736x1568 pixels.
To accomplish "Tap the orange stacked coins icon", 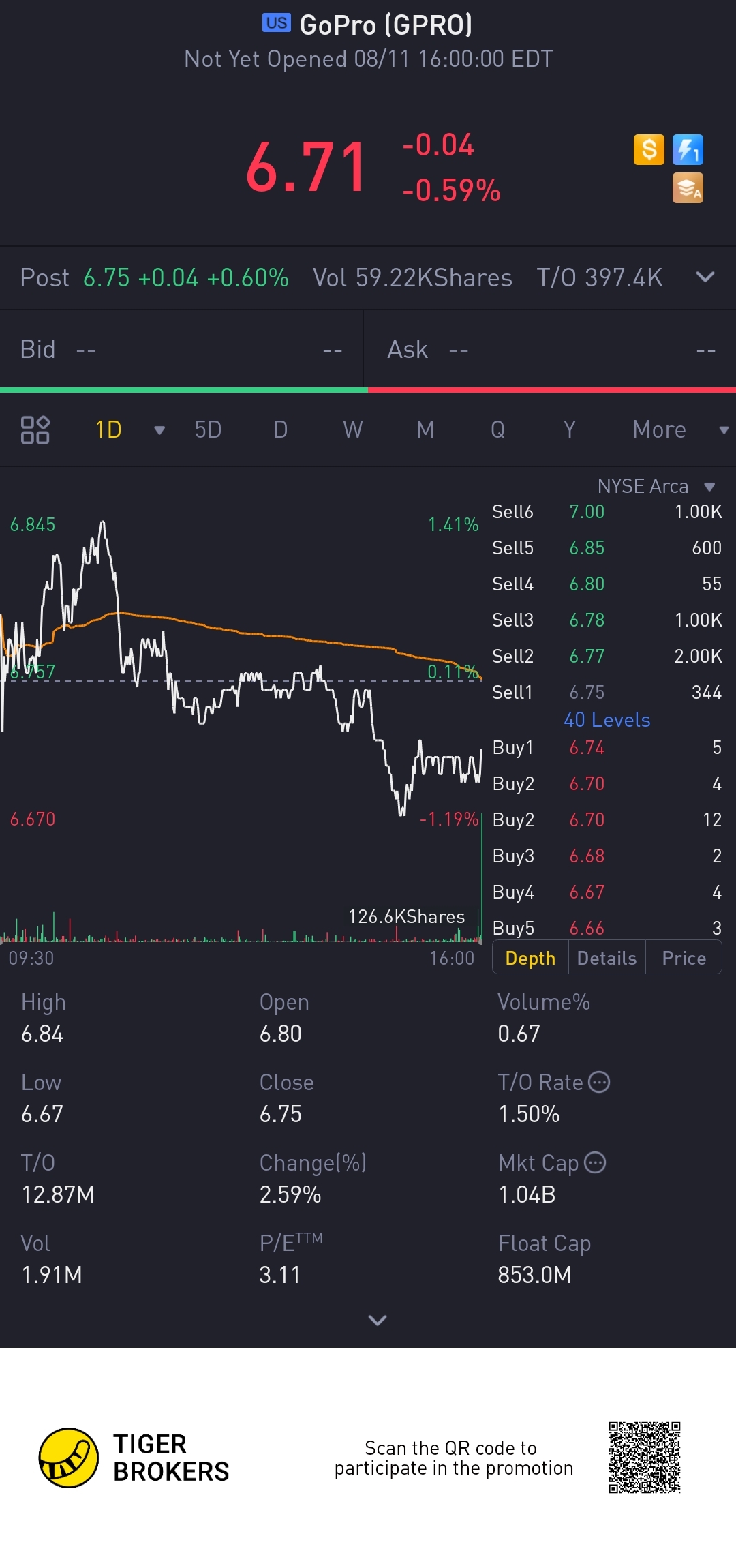I will (x=688, y=188).
